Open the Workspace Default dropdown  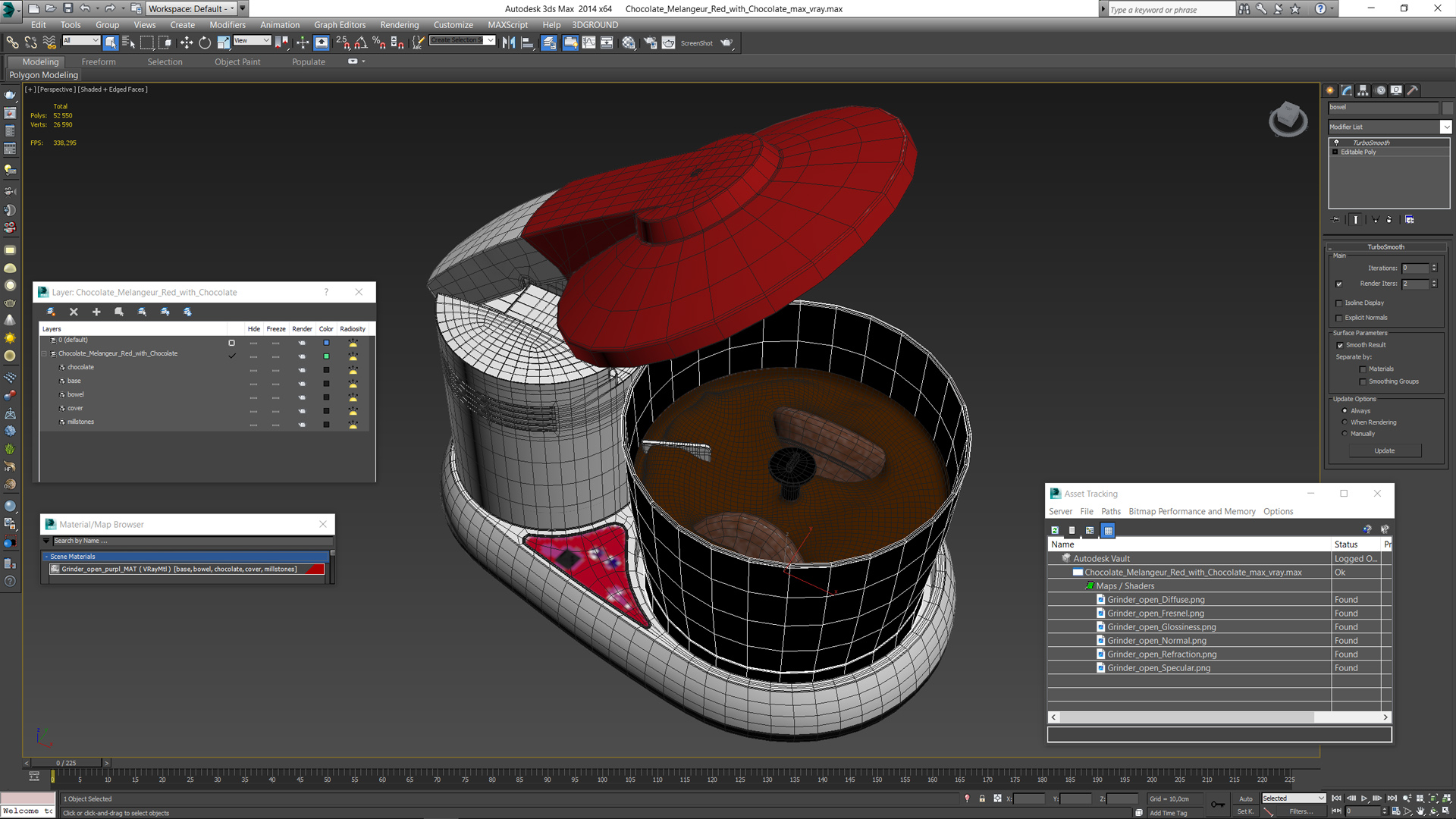191,8
